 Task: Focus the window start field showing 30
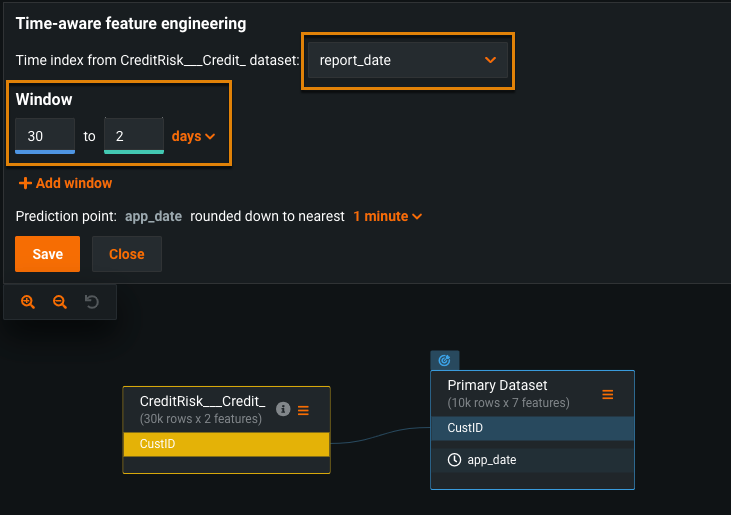[x=45, y=136]
